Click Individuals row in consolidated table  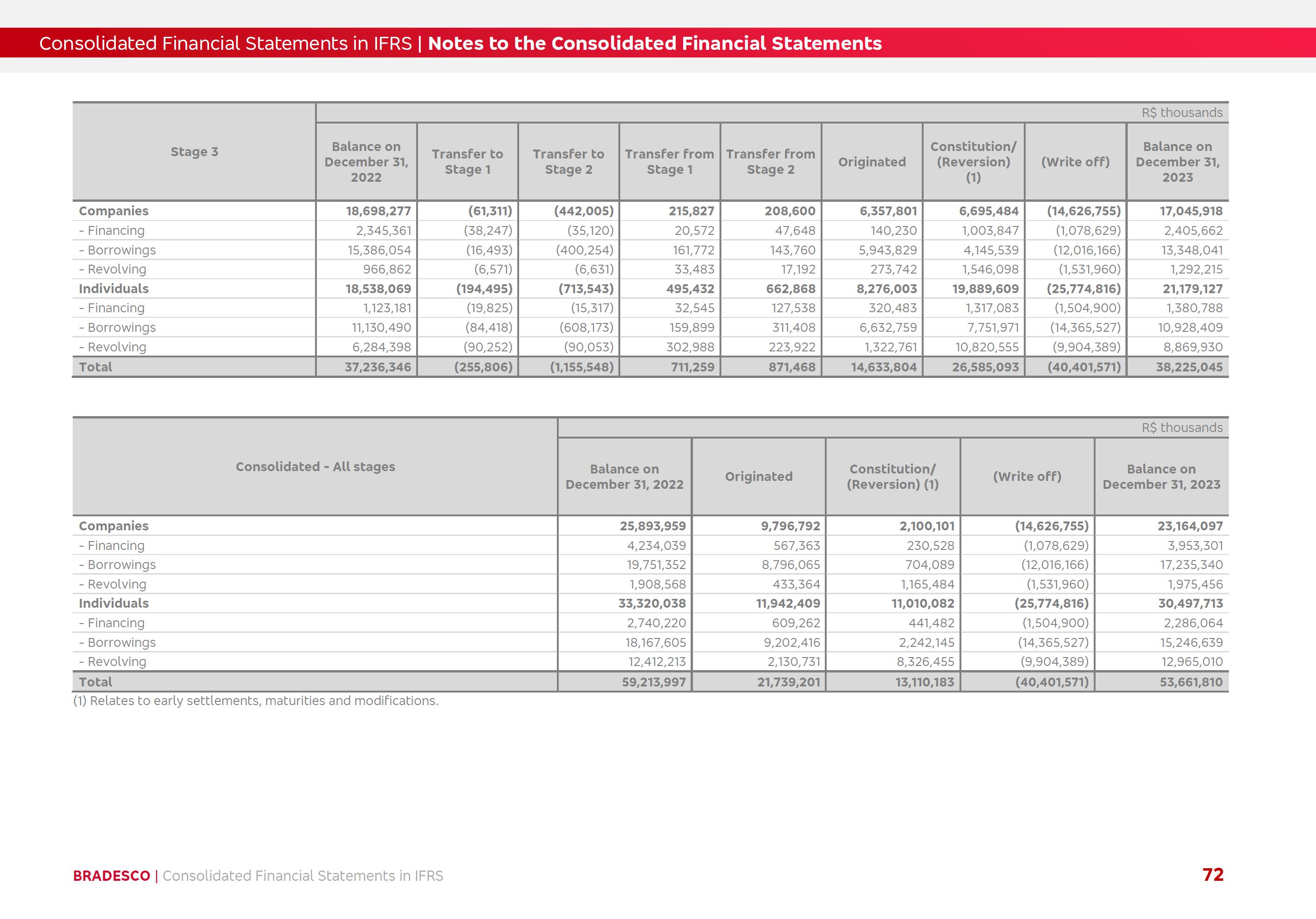(114, 603)
